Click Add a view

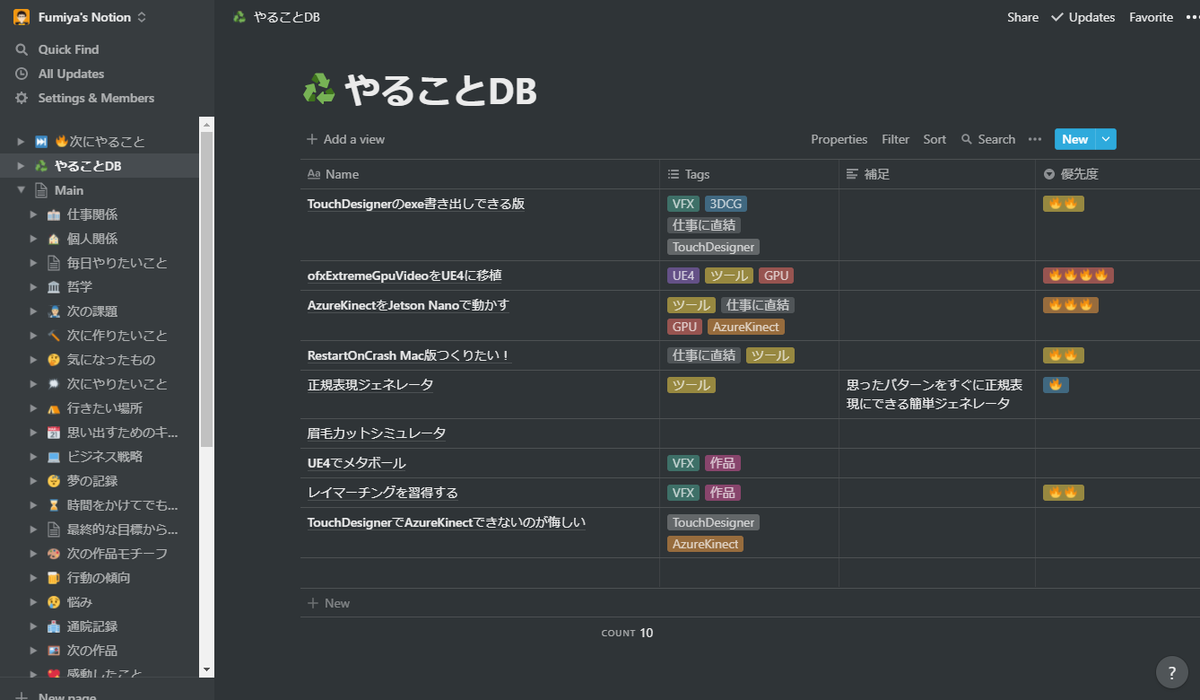[x=345, y=140]
